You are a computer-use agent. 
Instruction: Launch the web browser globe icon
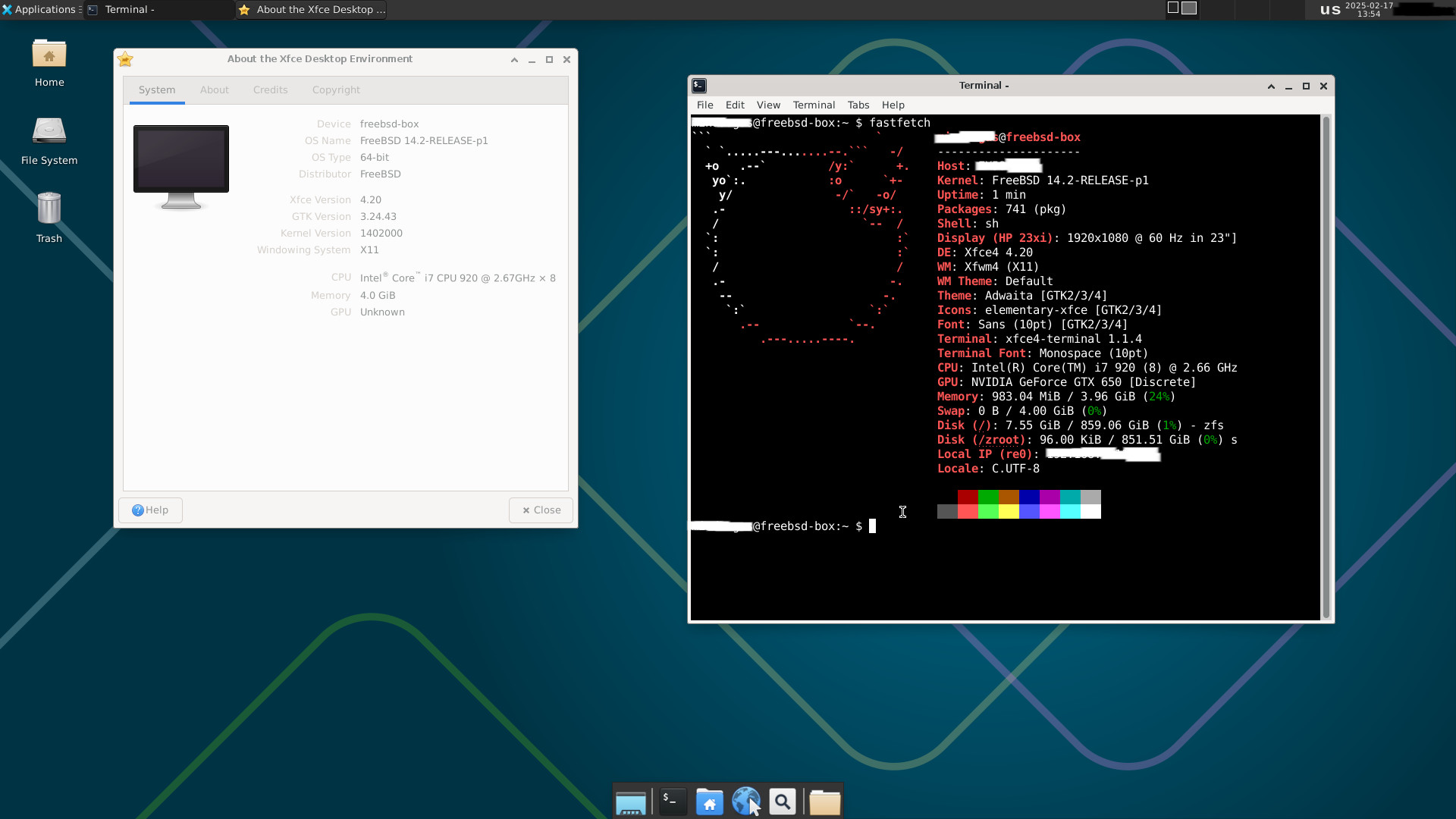point(745,802)
